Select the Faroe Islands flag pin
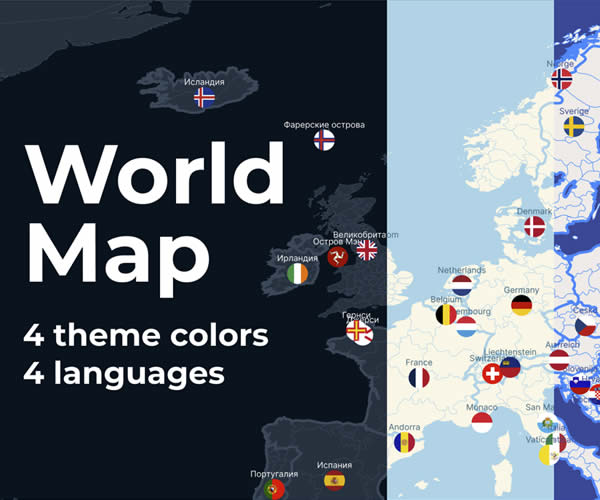Screen dimensions: 600x500 coord(323,140)
